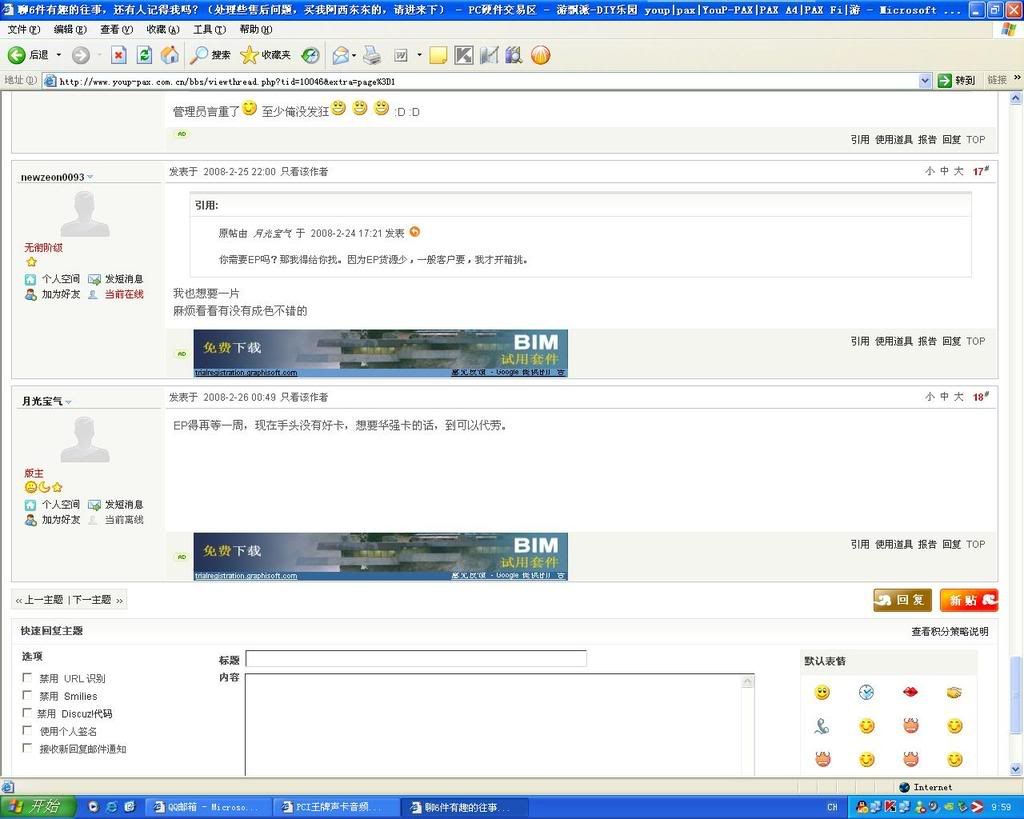This screenshot has width=1024, height=819.
Task: Refresh the page using the toolbar icon
Action: click(x=144, y=55)
